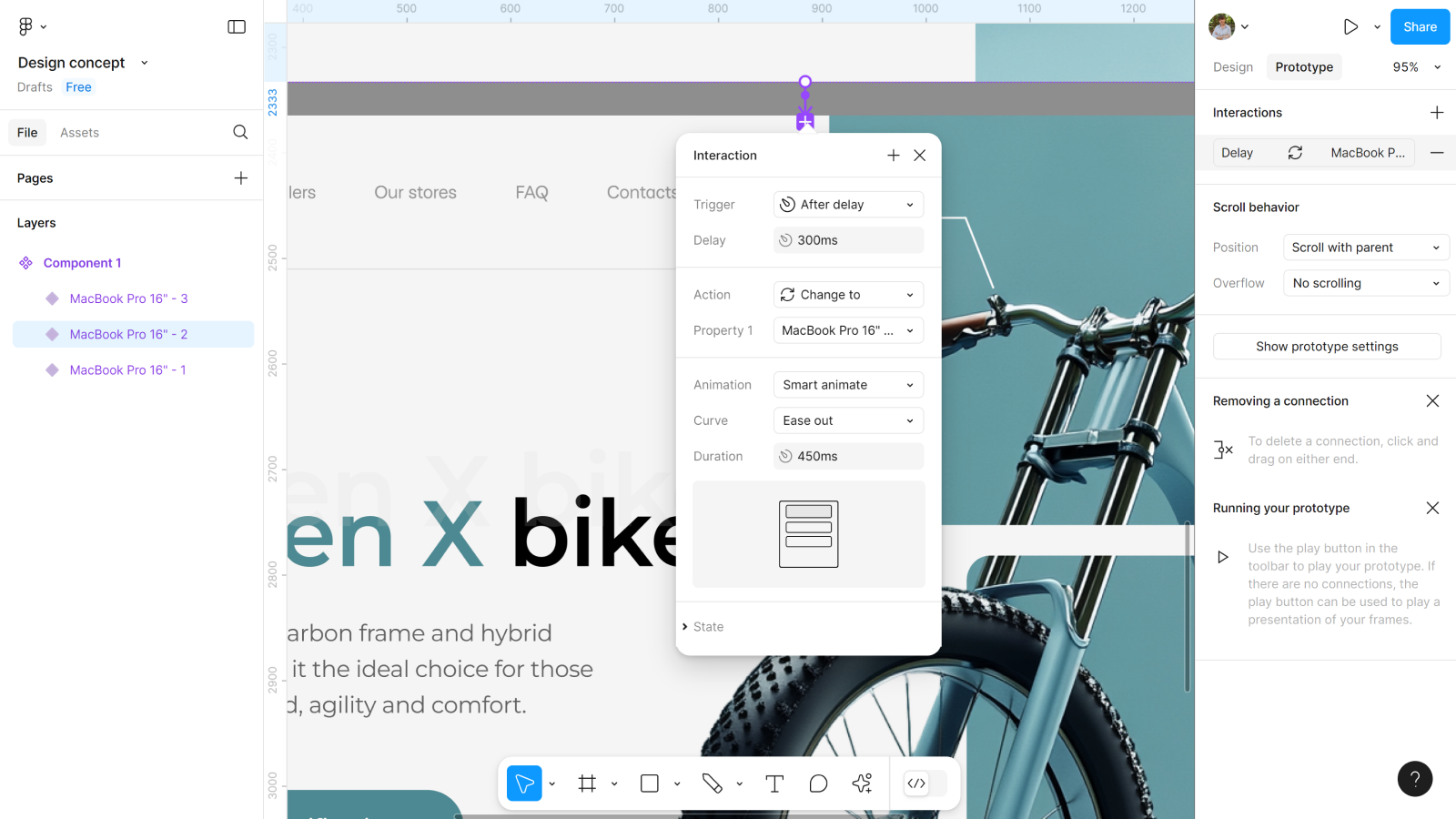The height and width of the screenshot is (819, 1456).
Task: Click the search icon in Layers panel
Action: point(240,133)
